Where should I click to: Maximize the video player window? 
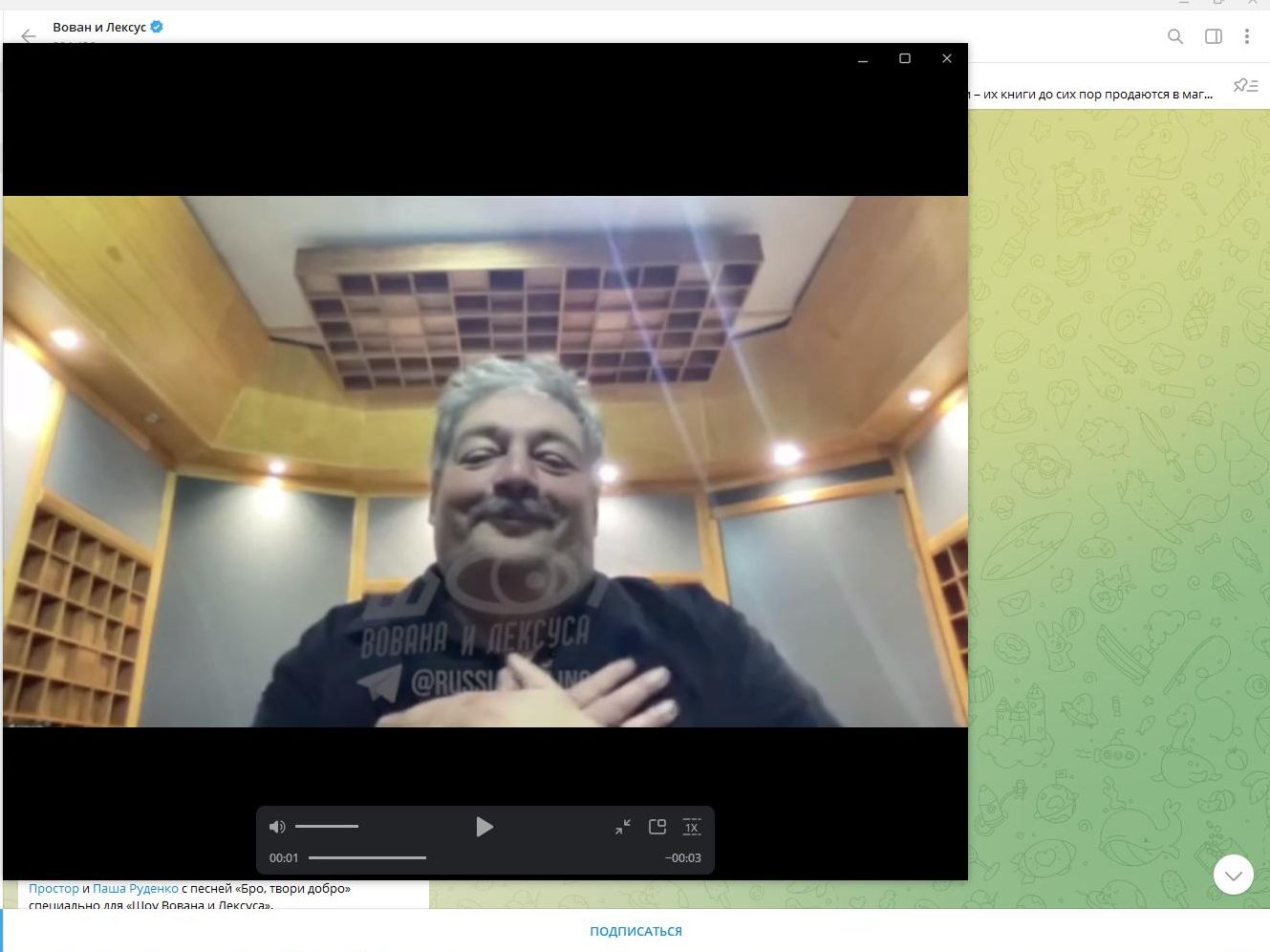click(905, 59)
